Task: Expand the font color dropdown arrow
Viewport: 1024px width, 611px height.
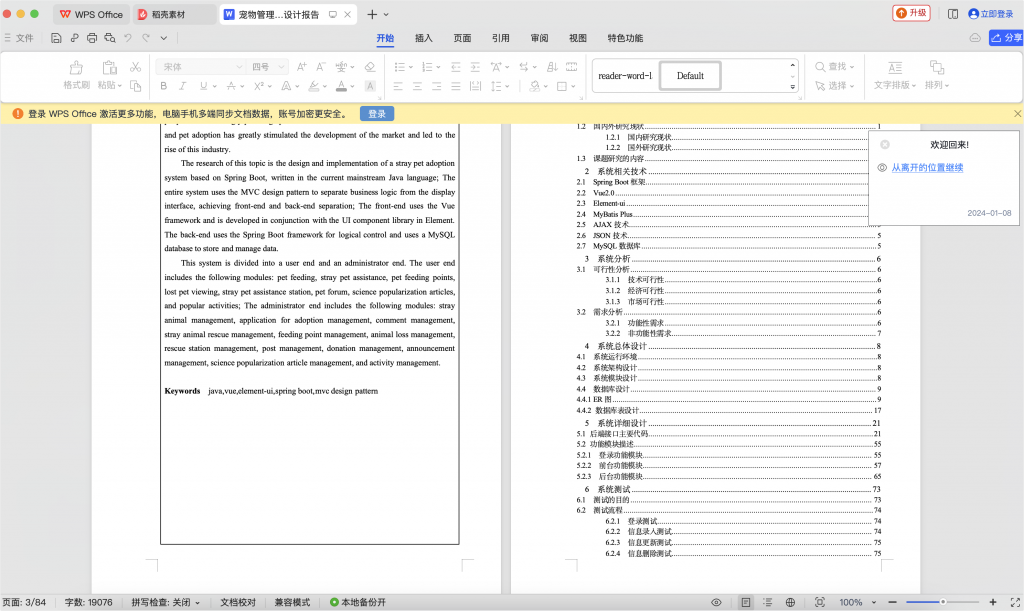Action: [351, 87]
